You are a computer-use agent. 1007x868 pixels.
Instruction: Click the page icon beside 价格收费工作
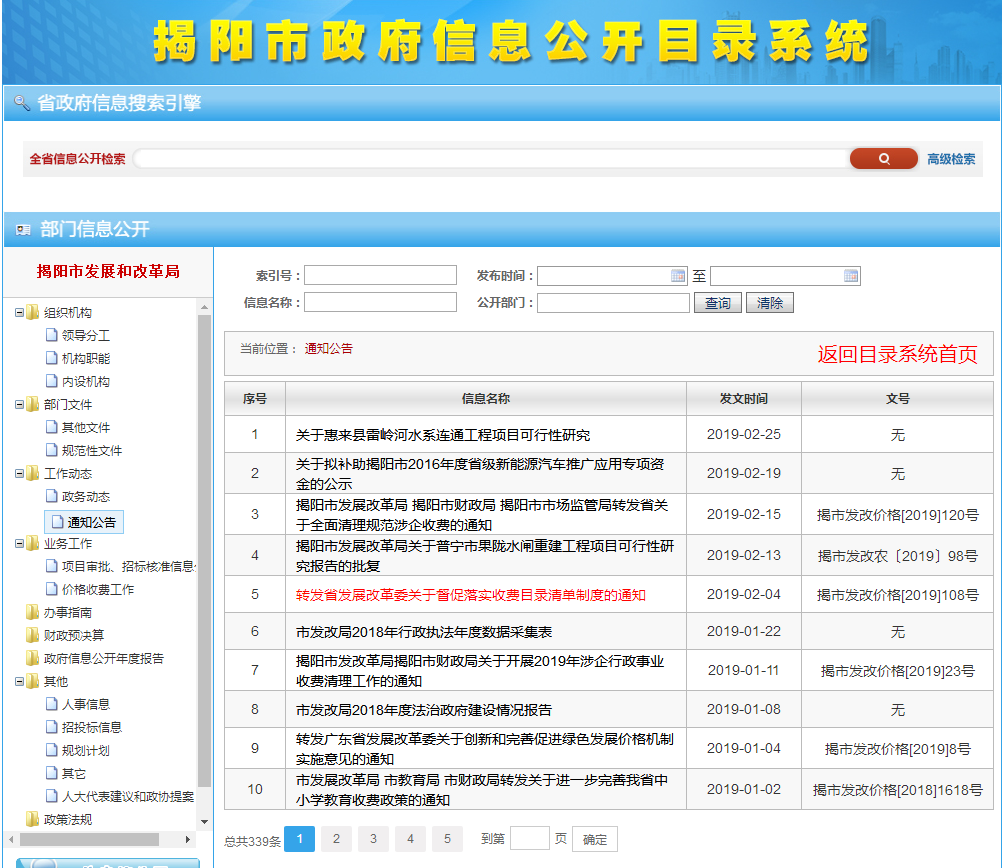click(x=52, y=589)
